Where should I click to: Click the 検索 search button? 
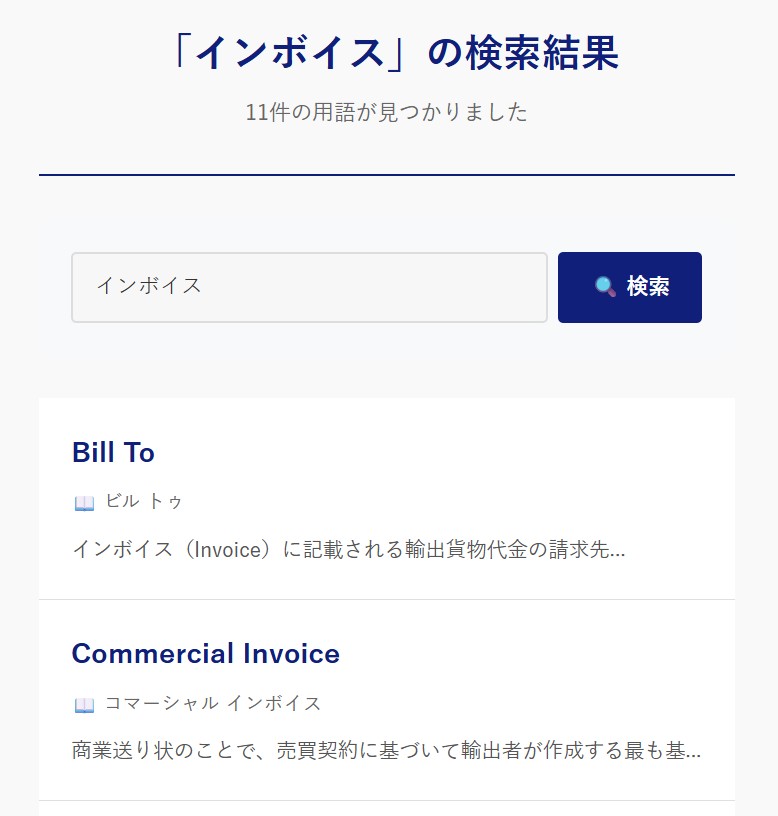[630, 287]
